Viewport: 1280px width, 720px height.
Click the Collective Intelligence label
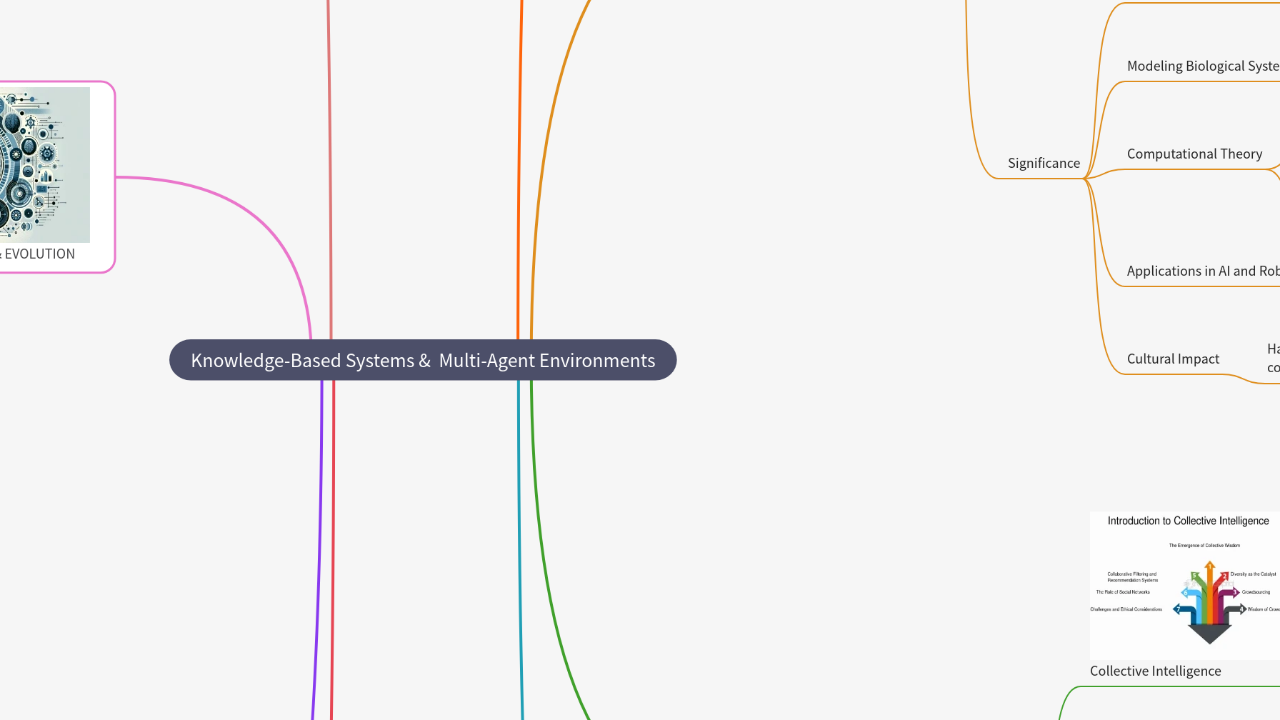1155,671
